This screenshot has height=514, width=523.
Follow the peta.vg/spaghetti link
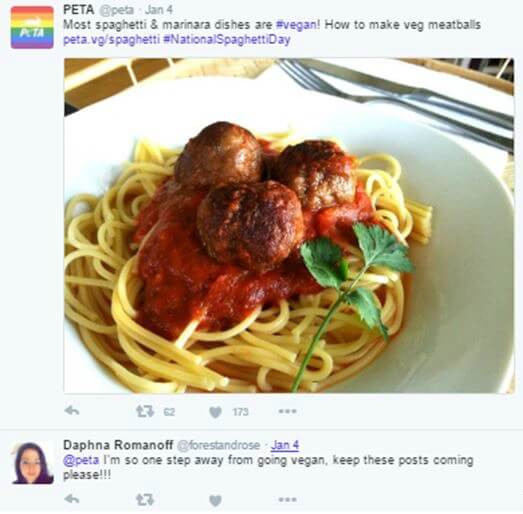tap(111, 40)
